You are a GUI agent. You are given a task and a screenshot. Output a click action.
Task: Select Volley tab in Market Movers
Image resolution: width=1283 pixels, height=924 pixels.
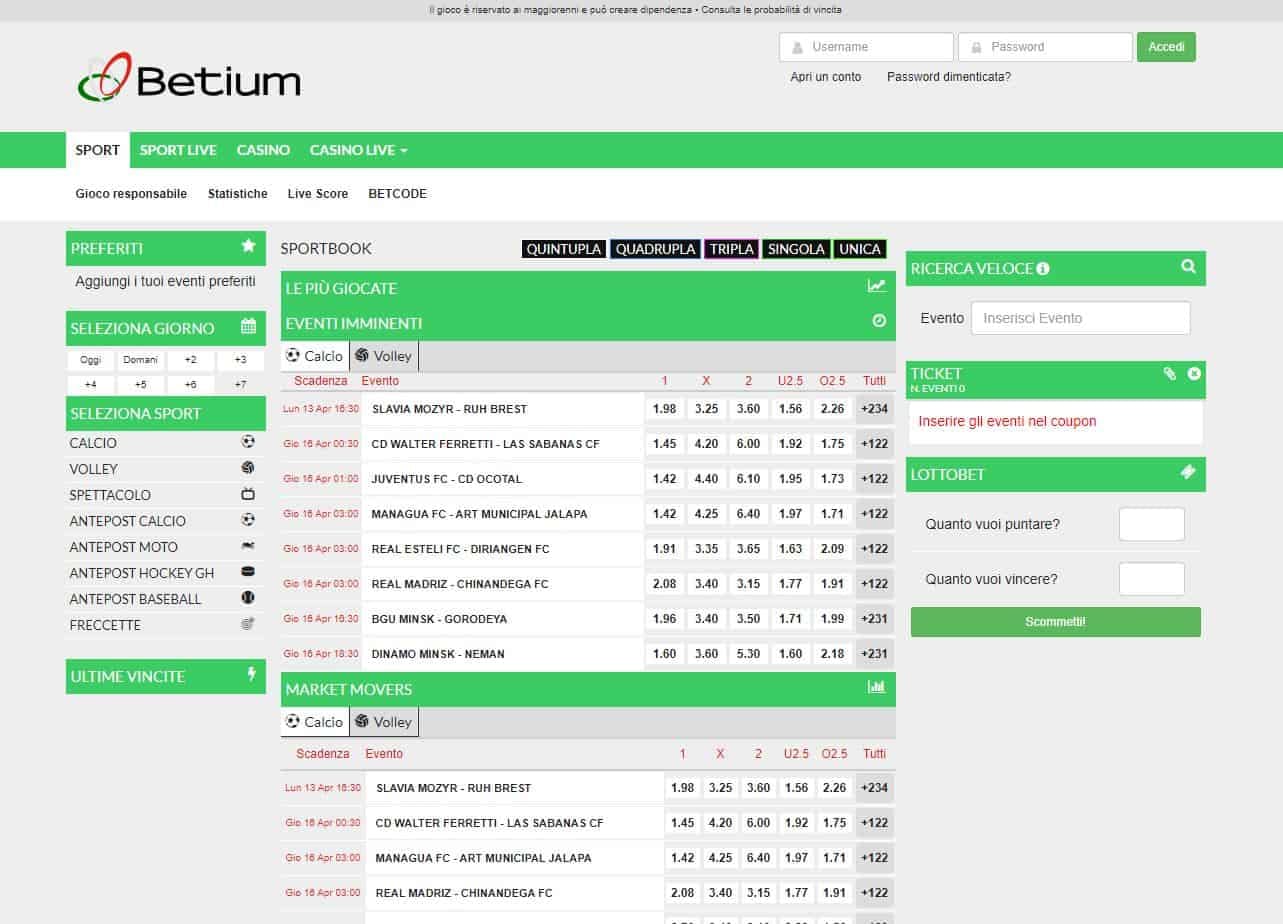point(384,722)
